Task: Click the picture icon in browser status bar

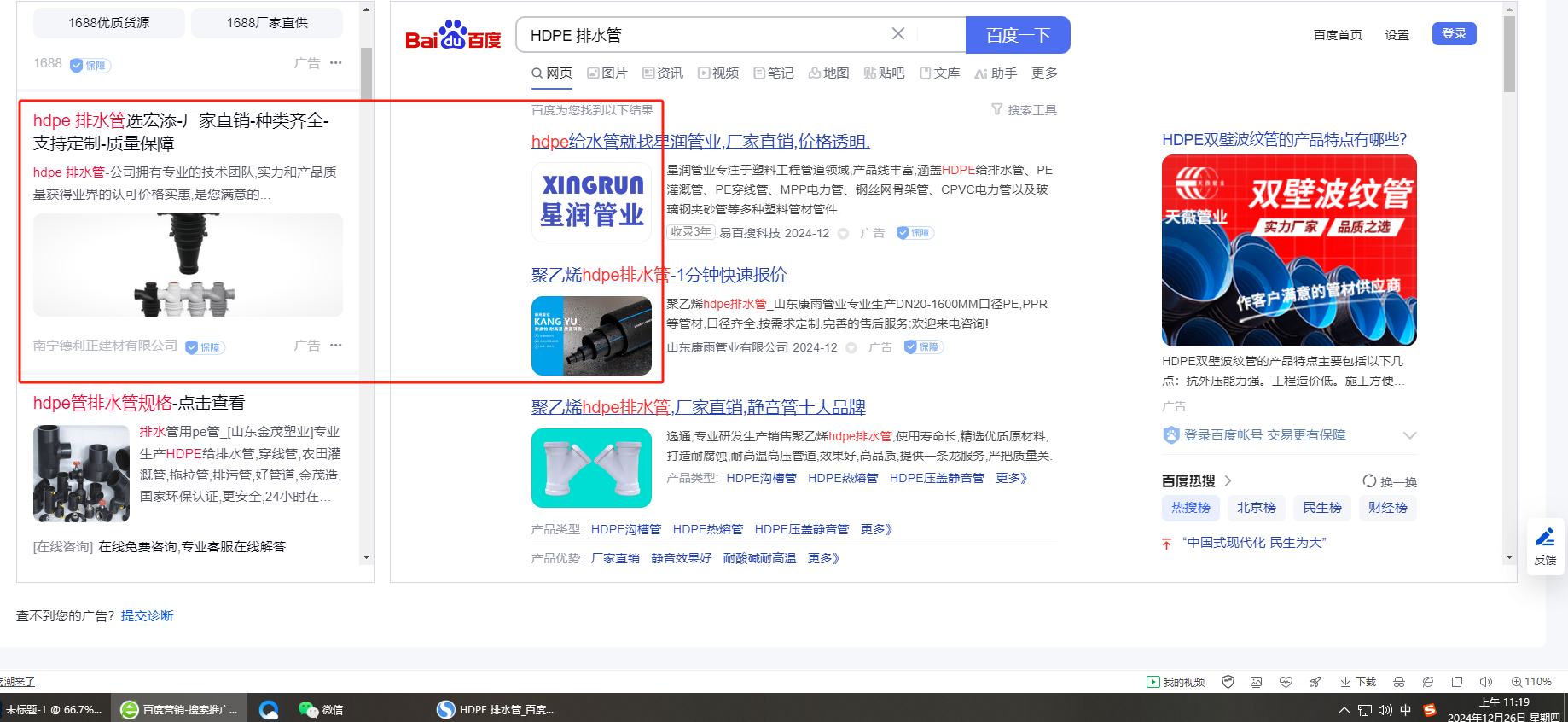Action: click(1257, 682)
